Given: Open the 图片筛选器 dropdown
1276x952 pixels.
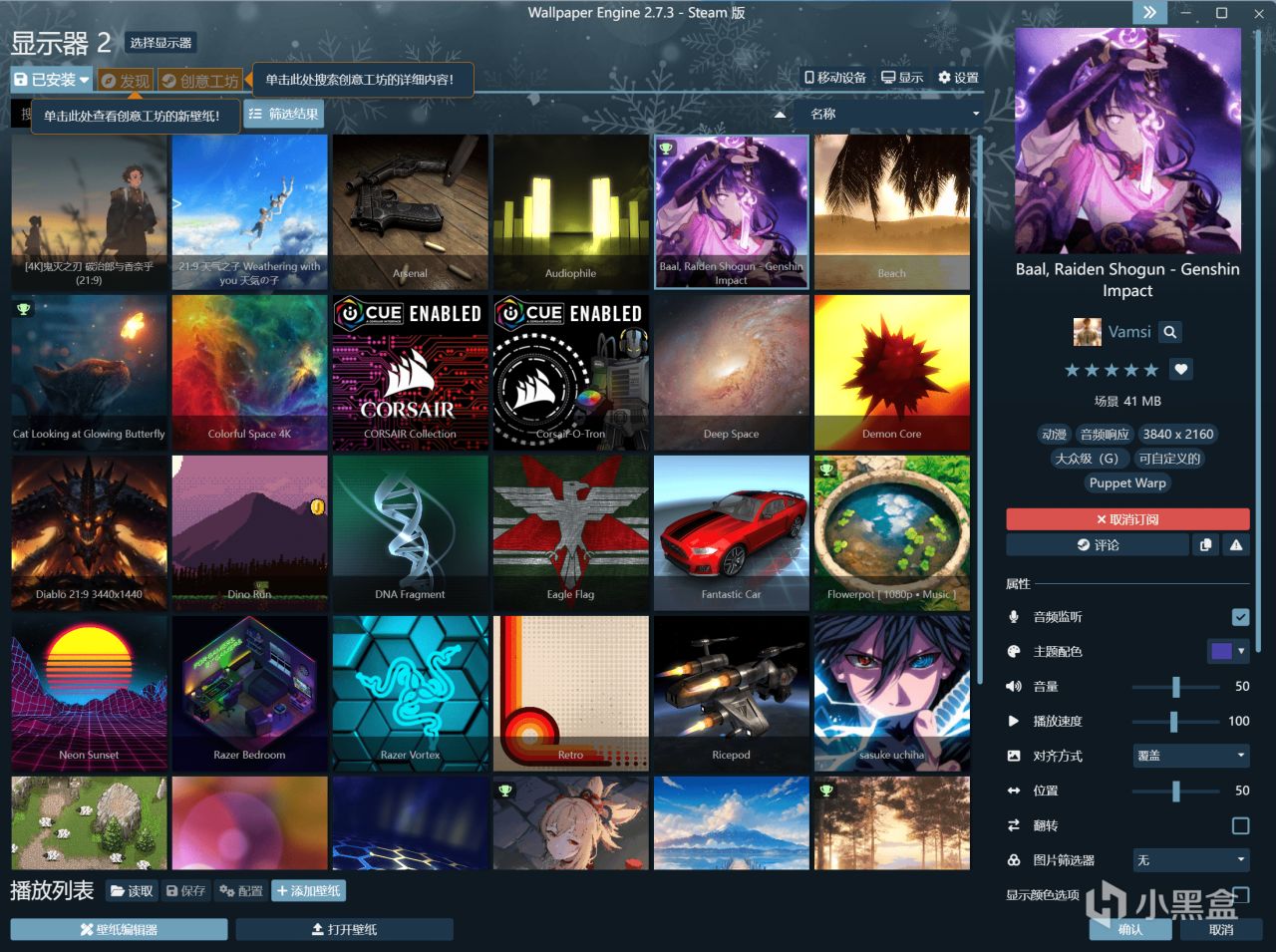Looking at the screenshot, I should tap(1191, 860).
